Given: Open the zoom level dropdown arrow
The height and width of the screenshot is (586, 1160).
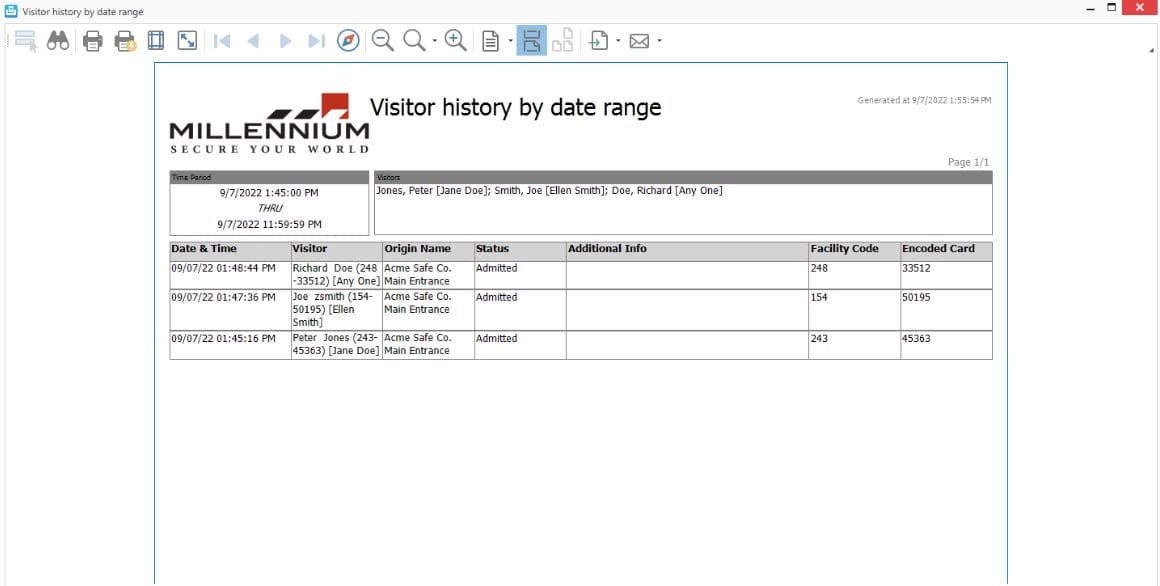Looking at the screenshot, I should pyautogui.click(x=435, y=41).
